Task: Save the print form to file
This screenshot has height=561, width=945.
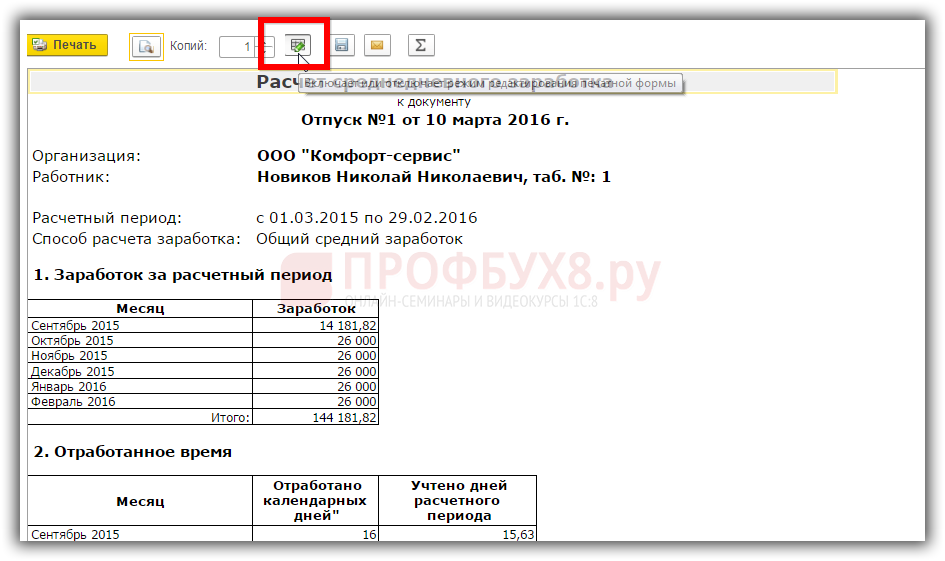Action: [341, 45]
